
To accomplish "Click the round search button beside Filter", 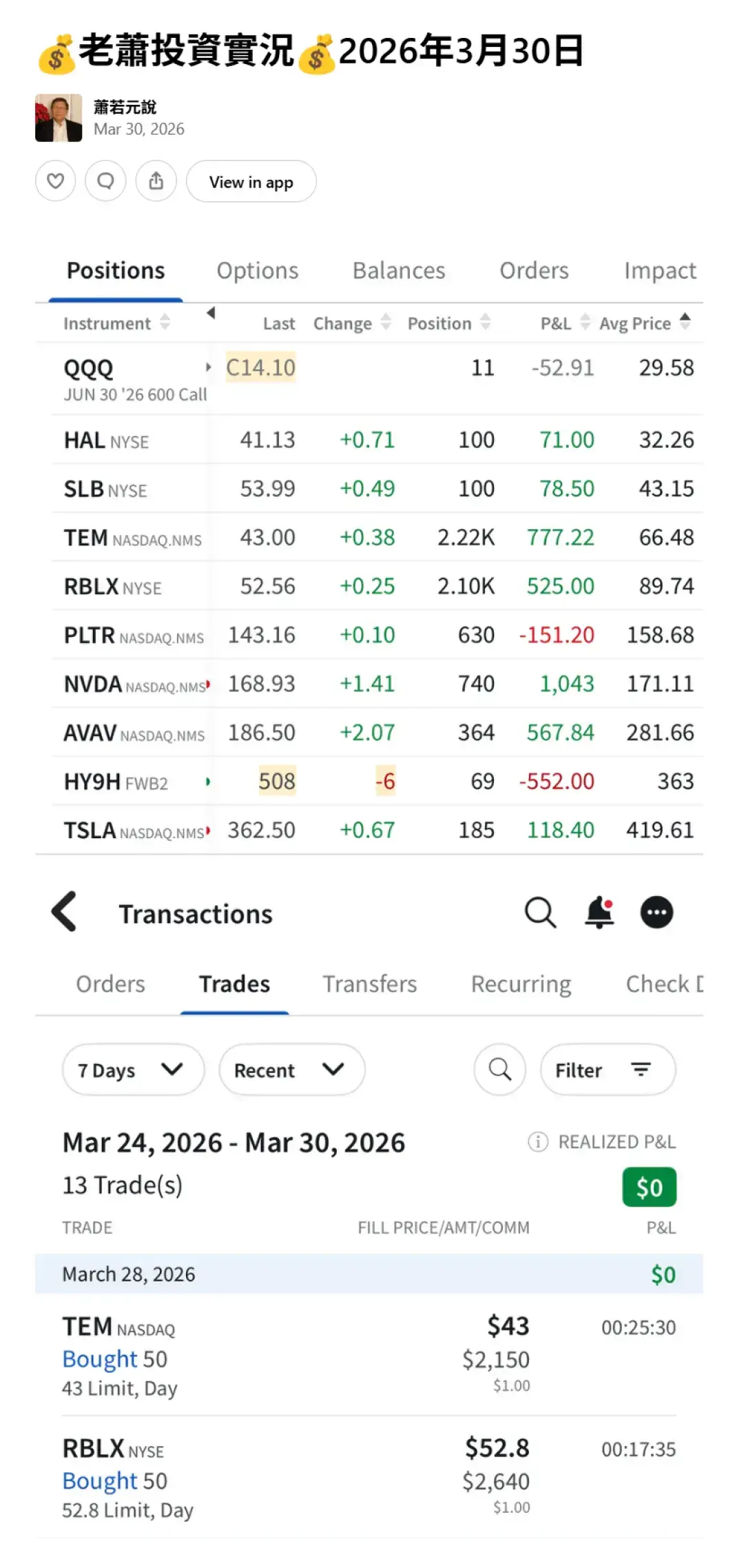I will click(500, 1070).
